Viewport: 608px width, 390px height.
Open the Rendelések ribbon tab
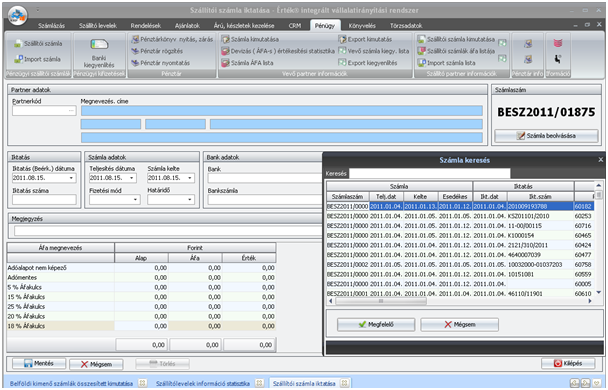click(x=146, y=26)
